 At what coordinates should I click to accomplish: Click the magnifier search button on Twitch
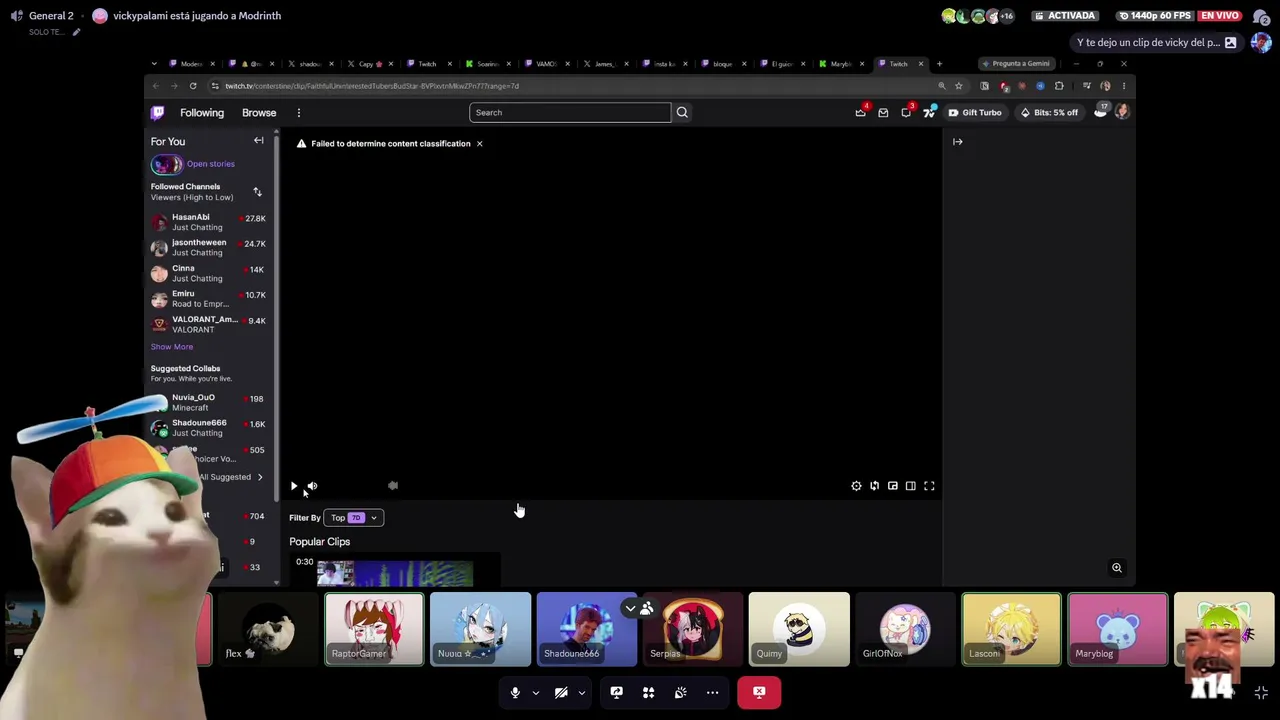682,112
